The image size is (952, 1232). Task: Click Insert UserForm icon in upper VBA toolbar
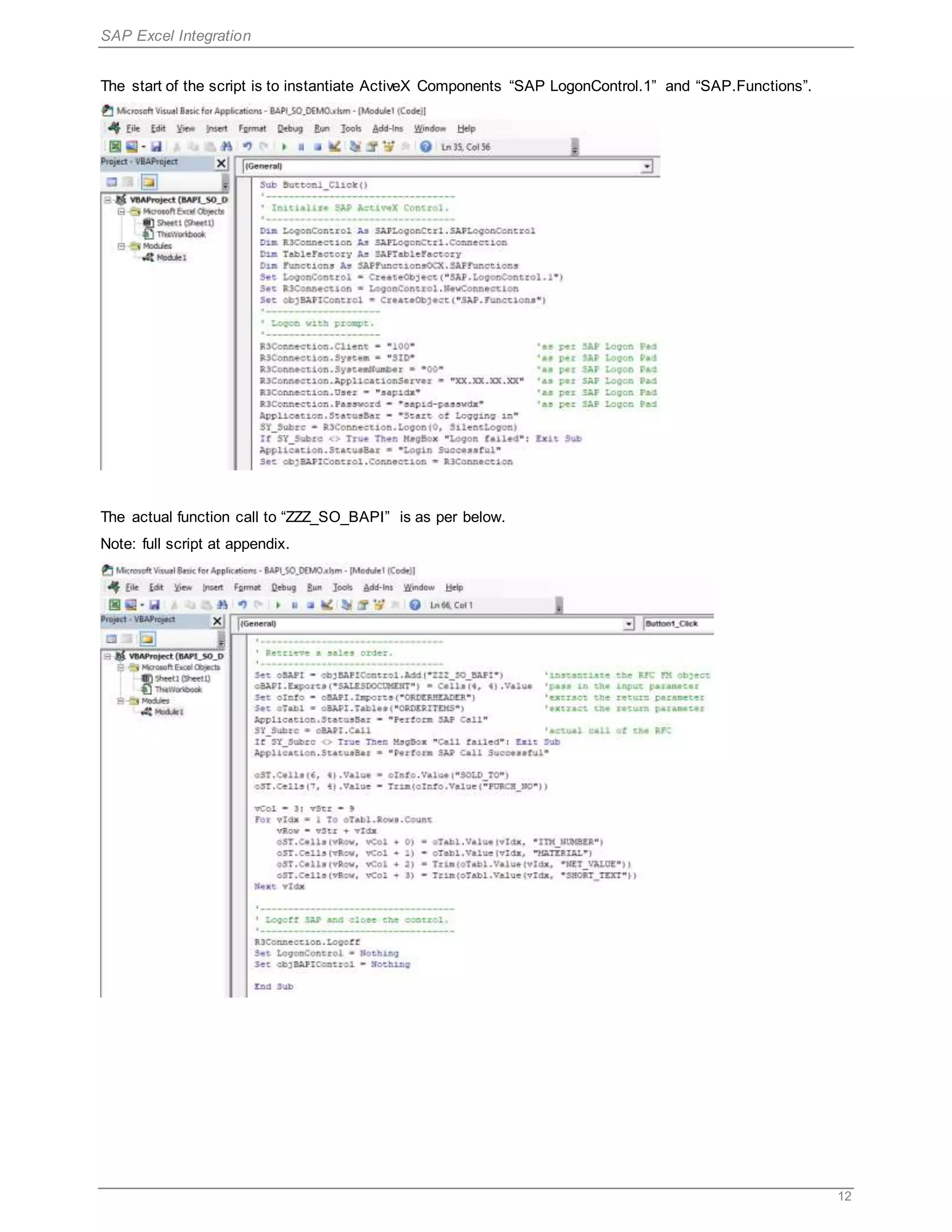click(x=132, y=146)
